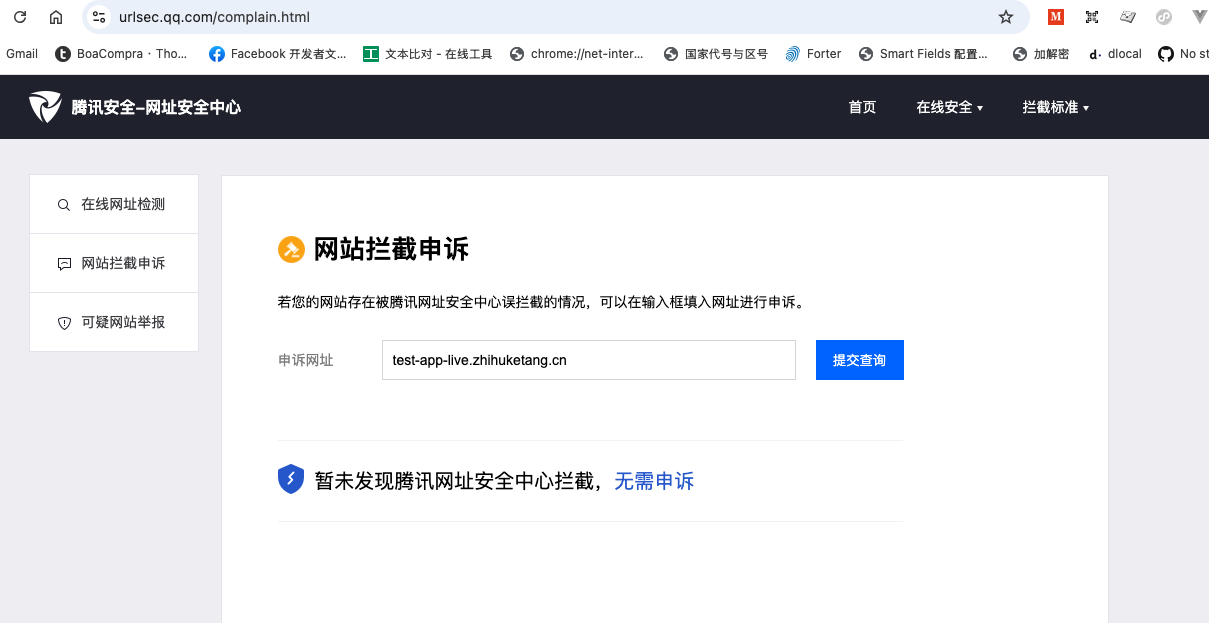Go to browser home page
The width and height of the screenshot is (1209, 623).
56,17
